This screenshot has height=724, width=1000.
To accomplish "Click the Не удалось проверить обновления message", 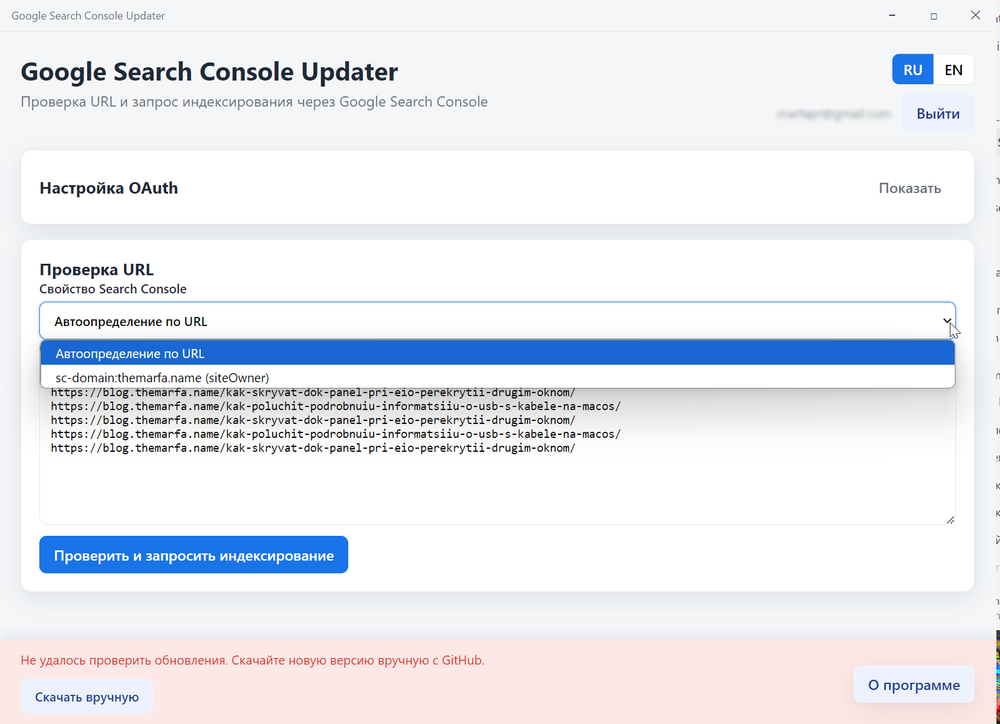I will 252,660.
